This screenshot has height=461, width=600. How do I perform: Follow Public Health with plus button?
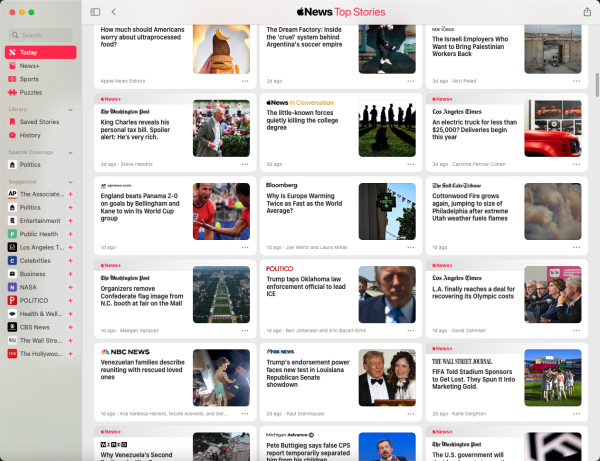click(x=70, y=234)
